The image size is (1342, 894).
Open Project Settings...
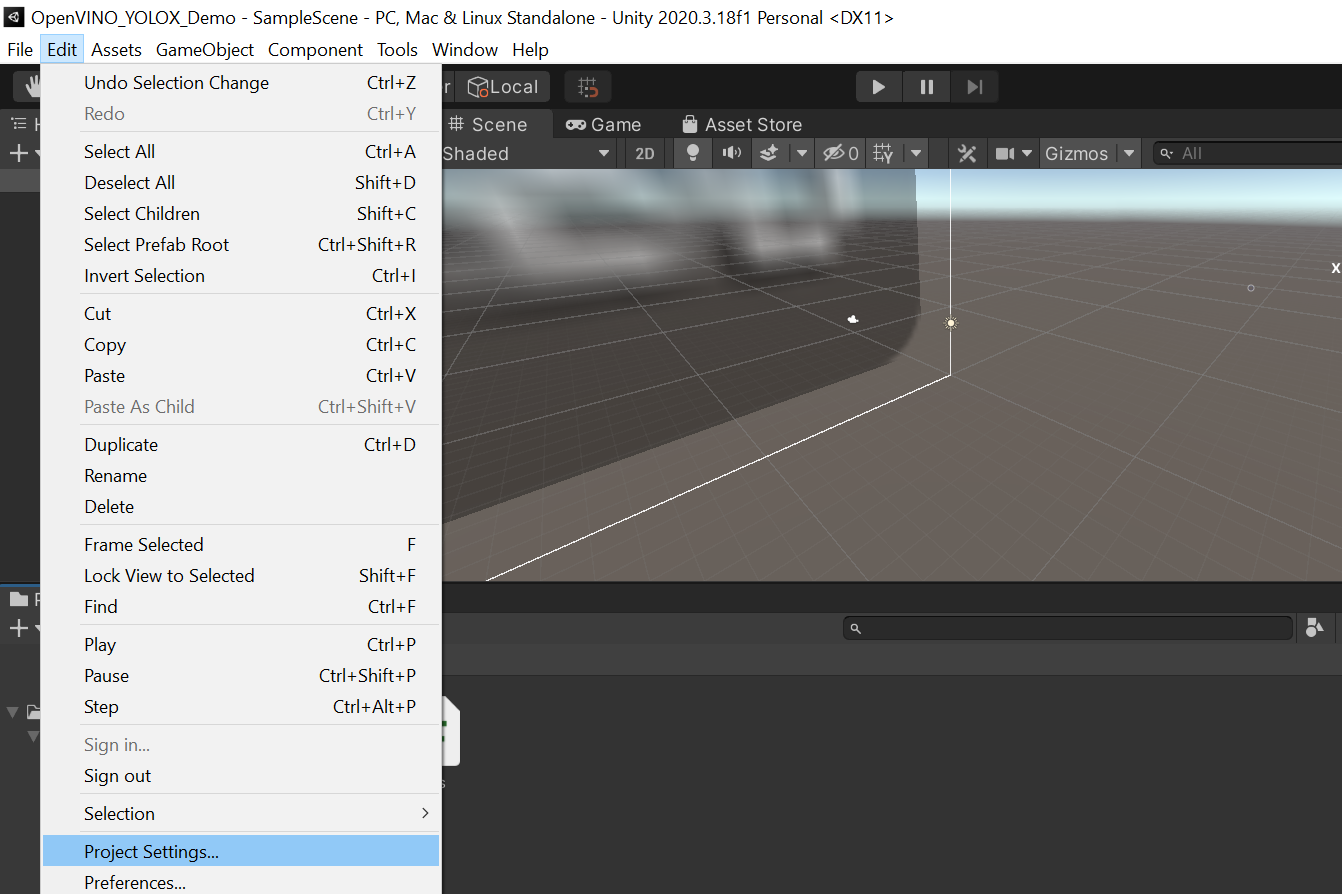pyautogui.click(x=241, y=852)
